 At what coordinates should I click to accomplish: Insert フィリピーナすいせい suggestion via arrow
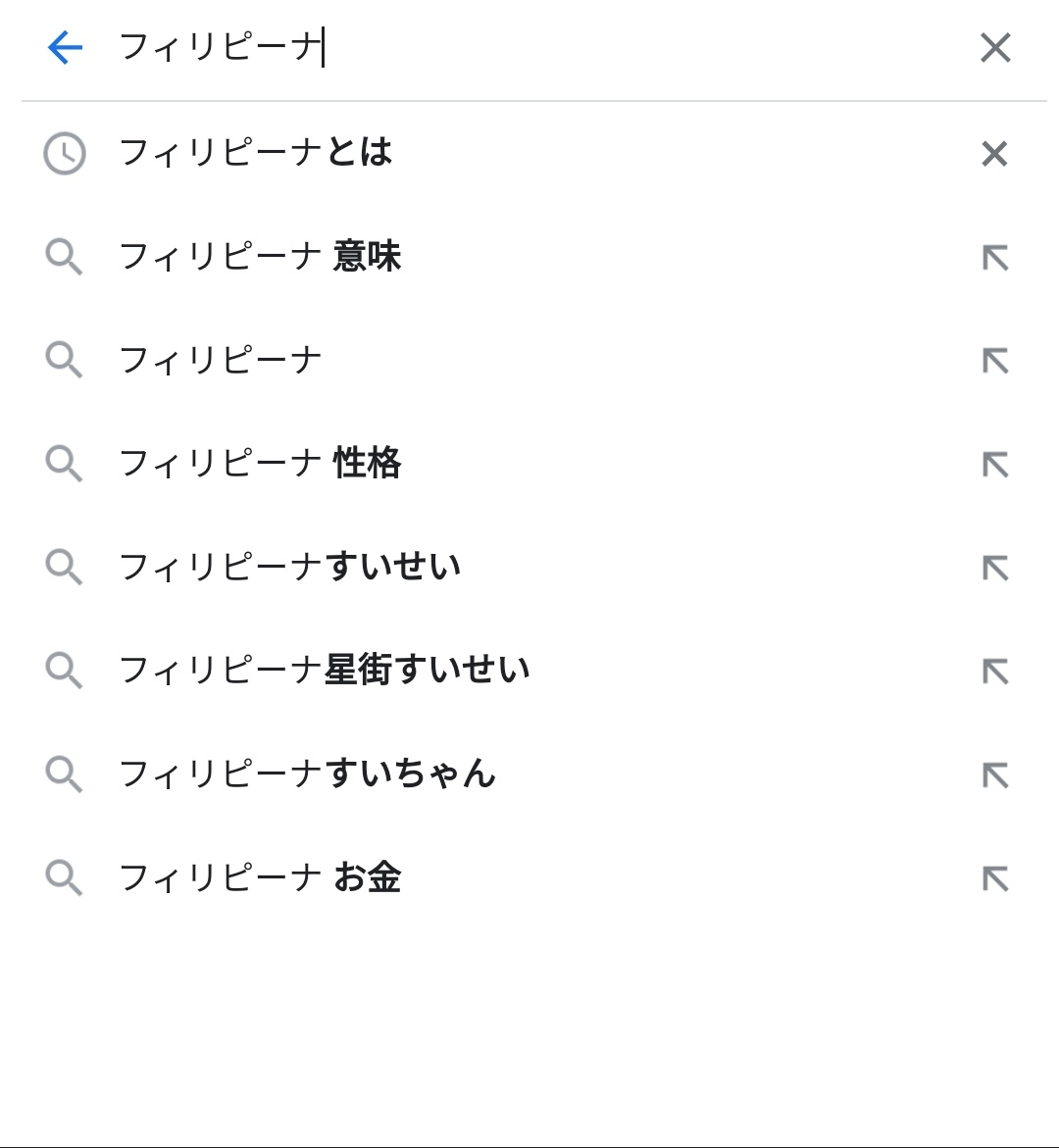(995, 568)
